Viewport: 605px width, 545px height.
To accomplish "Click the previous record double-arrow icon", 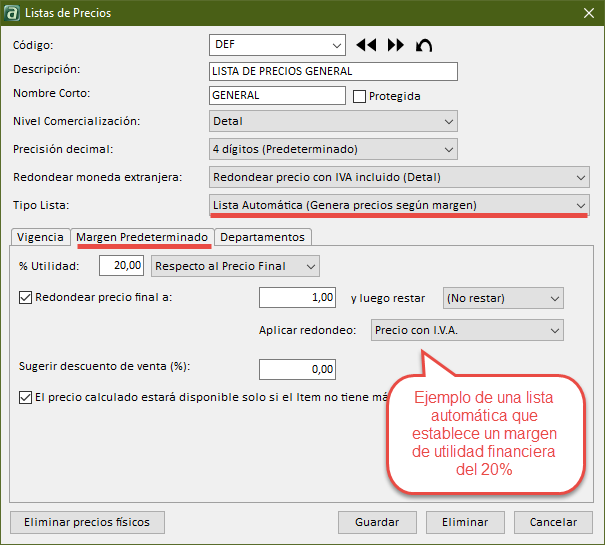I will [366, 45].
